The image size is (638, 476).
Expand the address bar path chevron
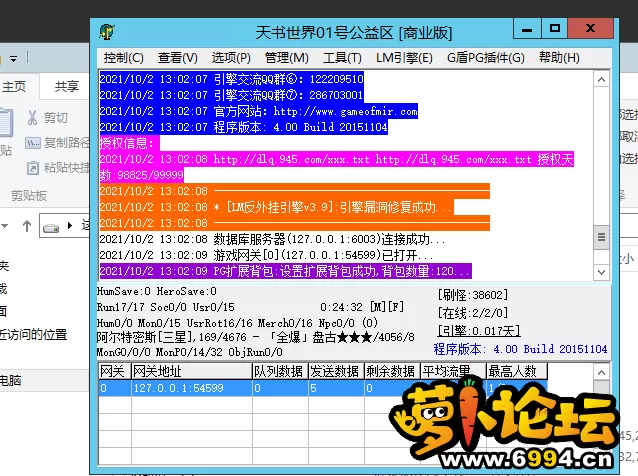point(70,225)
